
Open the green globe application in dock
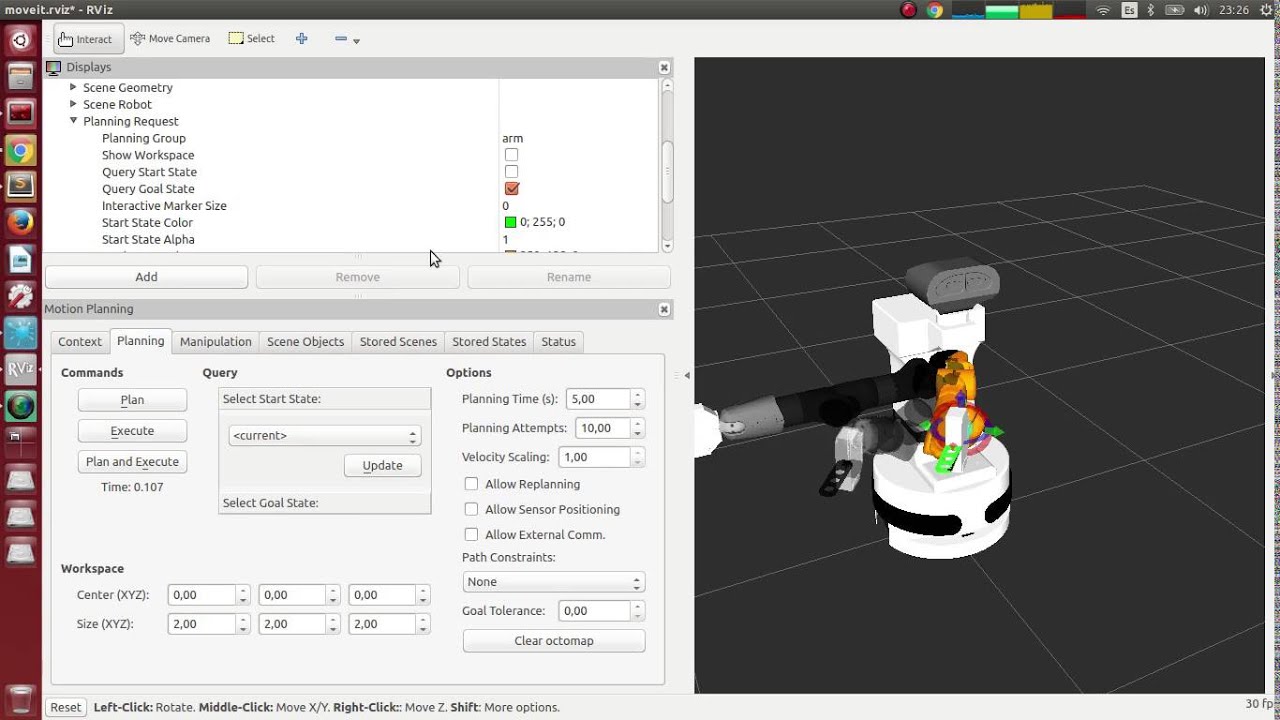(x=20, y=406)
